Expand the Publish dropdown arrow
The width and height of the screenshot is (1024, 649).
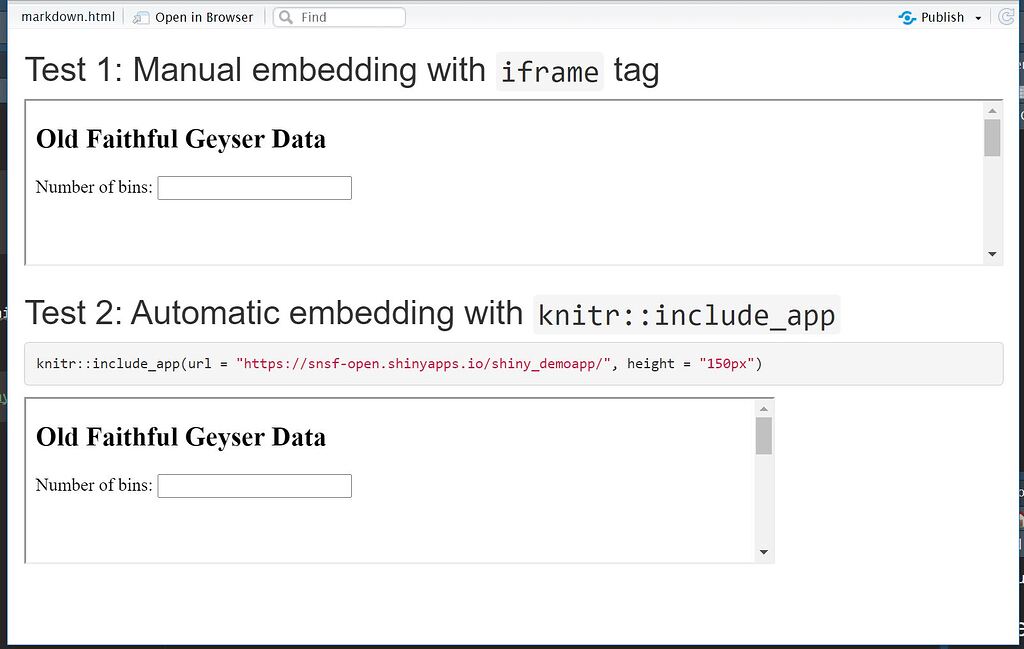coord(978,18)
